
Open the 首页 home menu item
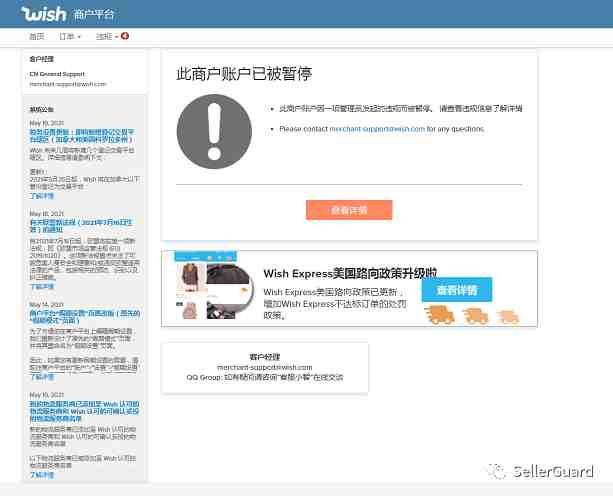pos(37,36)
